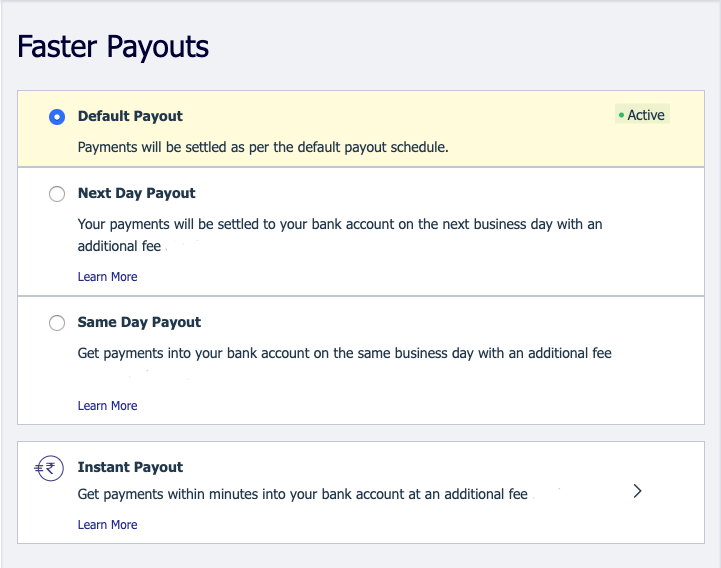Click the payments within minutes description
The height and width of the screenshot is (568, 721).
[x=302, y=495]
